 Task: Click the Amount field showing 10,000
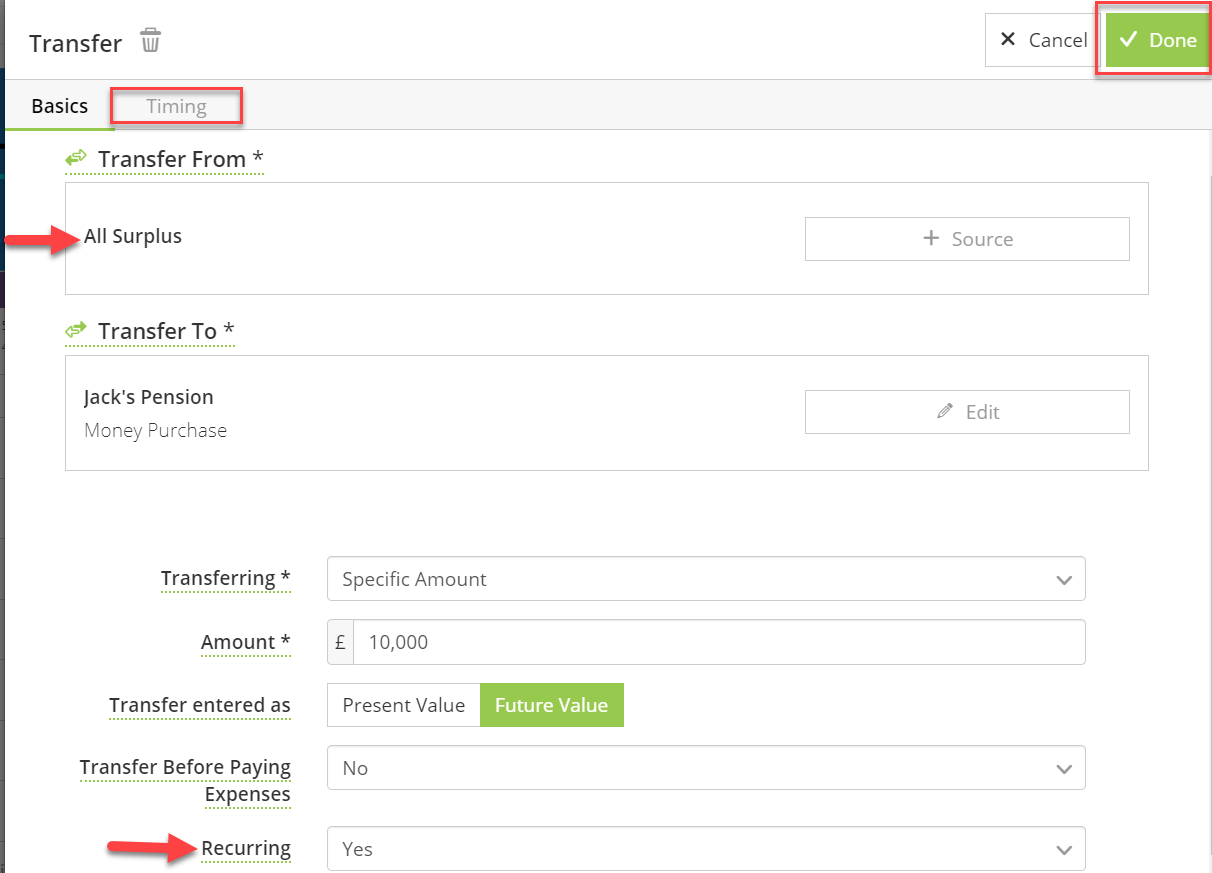(x=719, y=642)
